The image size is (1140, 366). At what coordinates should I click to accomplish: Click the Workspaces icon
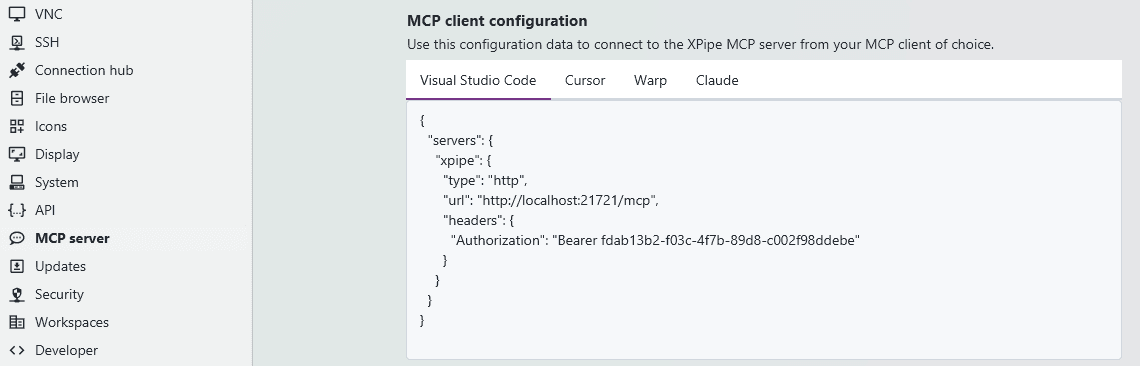[17, 322]
